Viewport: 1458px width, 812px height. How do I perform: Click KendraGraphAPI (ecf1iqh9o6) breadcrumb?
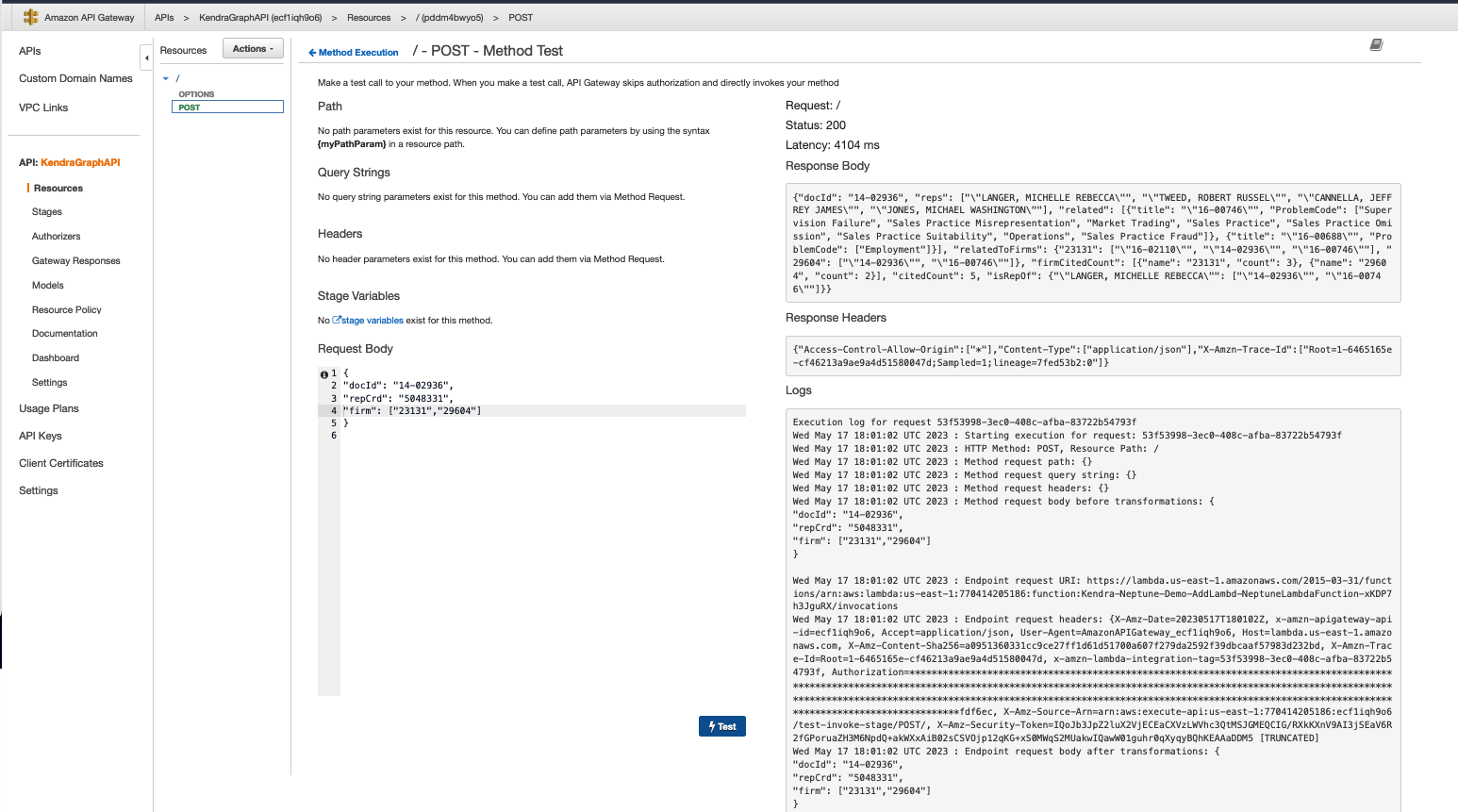(x=260, y=18)
